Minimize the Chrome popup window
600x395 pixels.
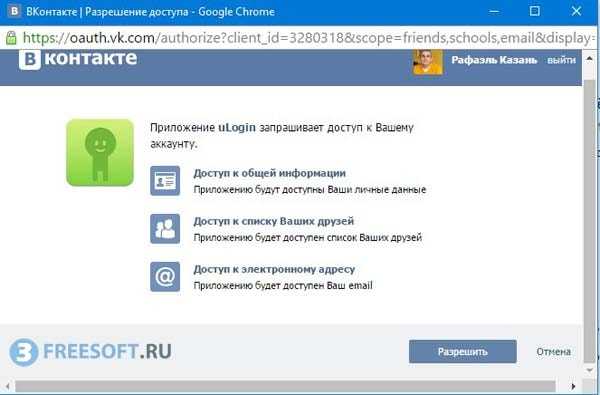point(494,11)
